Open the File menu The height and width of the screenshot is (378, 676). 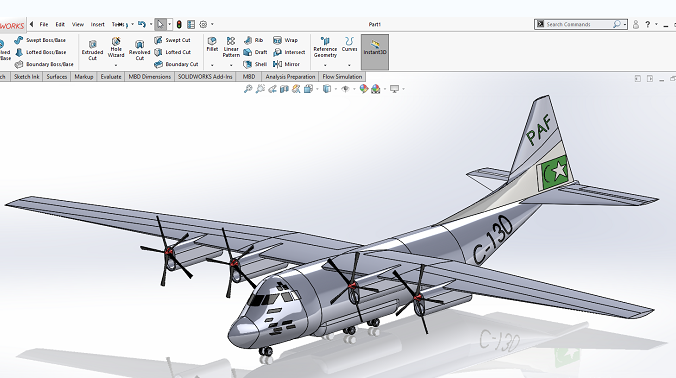44,25
